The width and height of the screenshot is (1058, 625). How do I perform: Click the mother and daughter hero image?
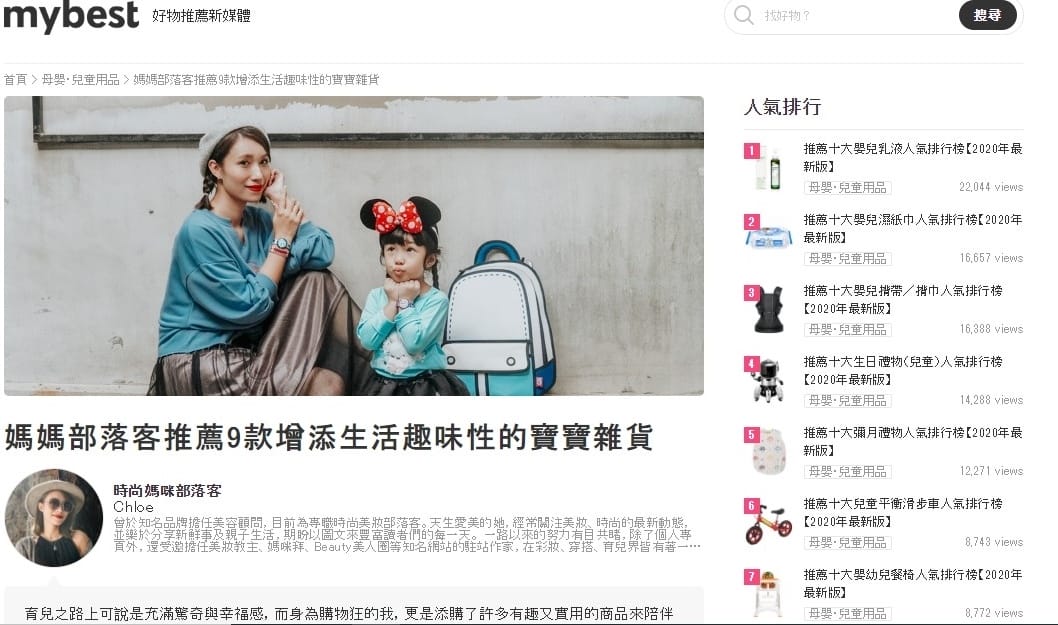(354, 246)
